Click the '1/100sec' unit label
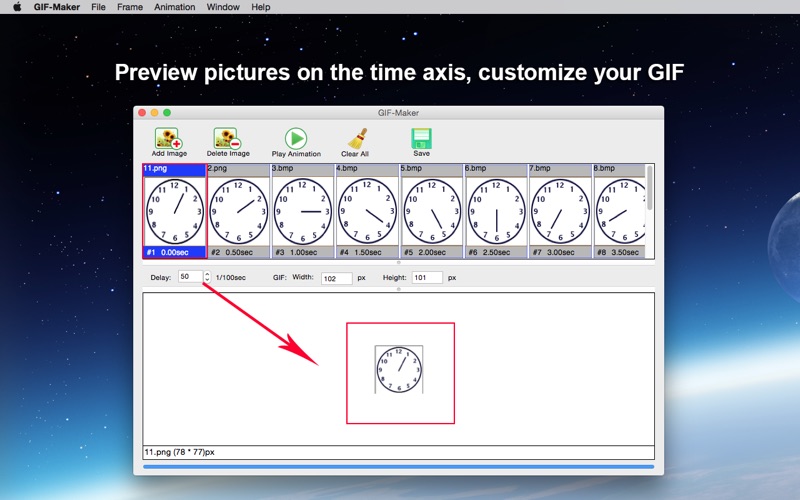 (231, 278)
